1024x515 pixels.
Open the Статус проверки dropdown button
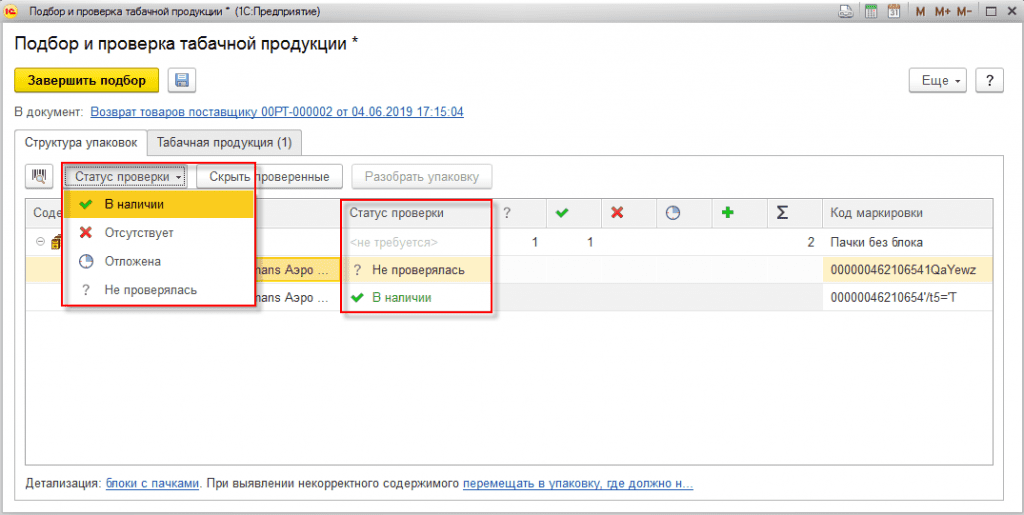pos(129,177)
